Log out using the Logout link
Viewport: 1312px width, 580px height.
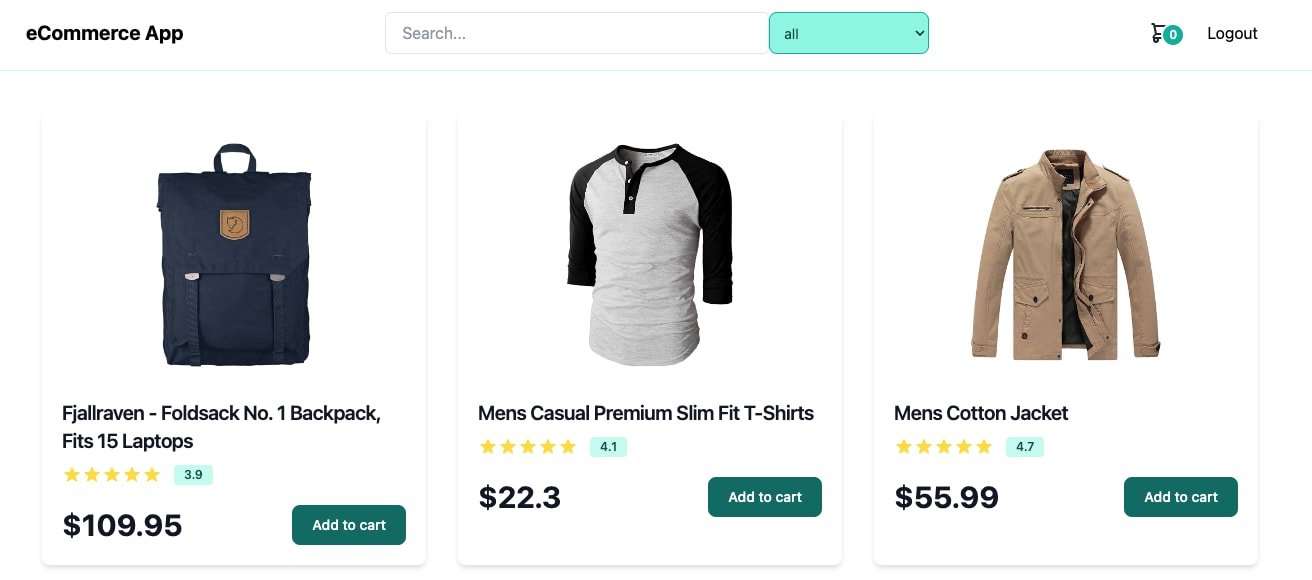tap(1232, 33)
